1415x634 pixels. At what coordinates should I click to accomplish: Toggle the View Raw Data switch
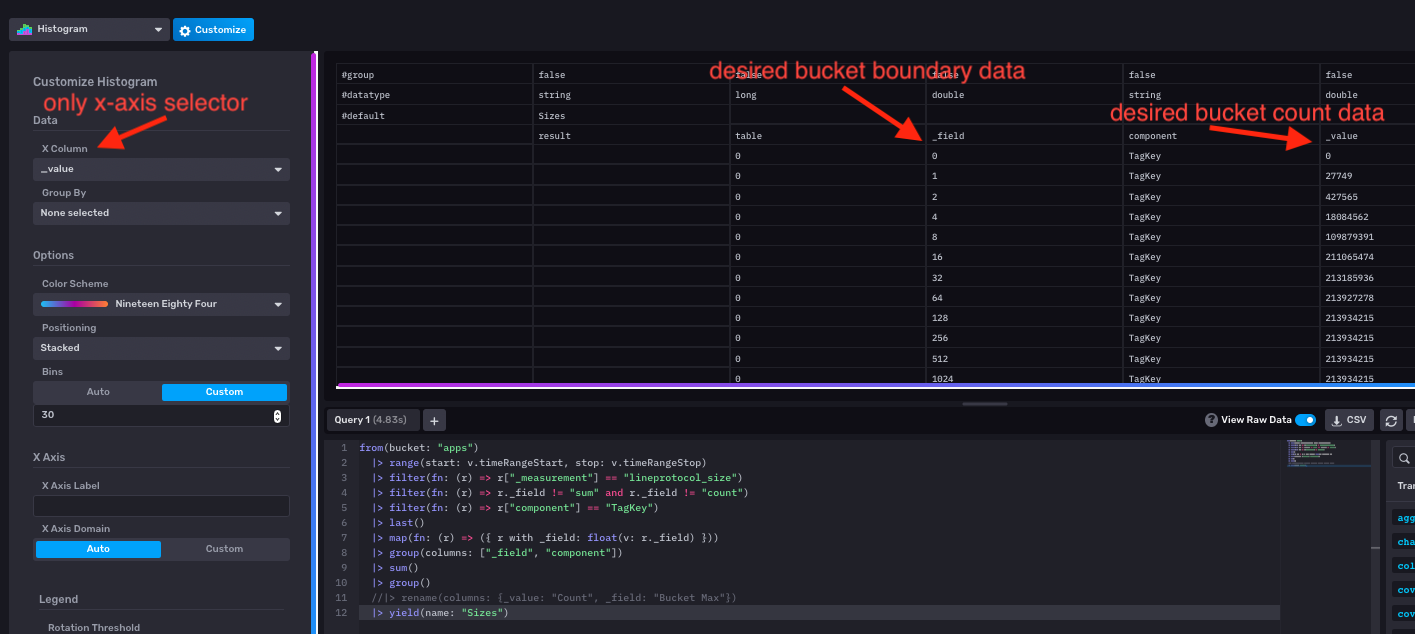1305,420
